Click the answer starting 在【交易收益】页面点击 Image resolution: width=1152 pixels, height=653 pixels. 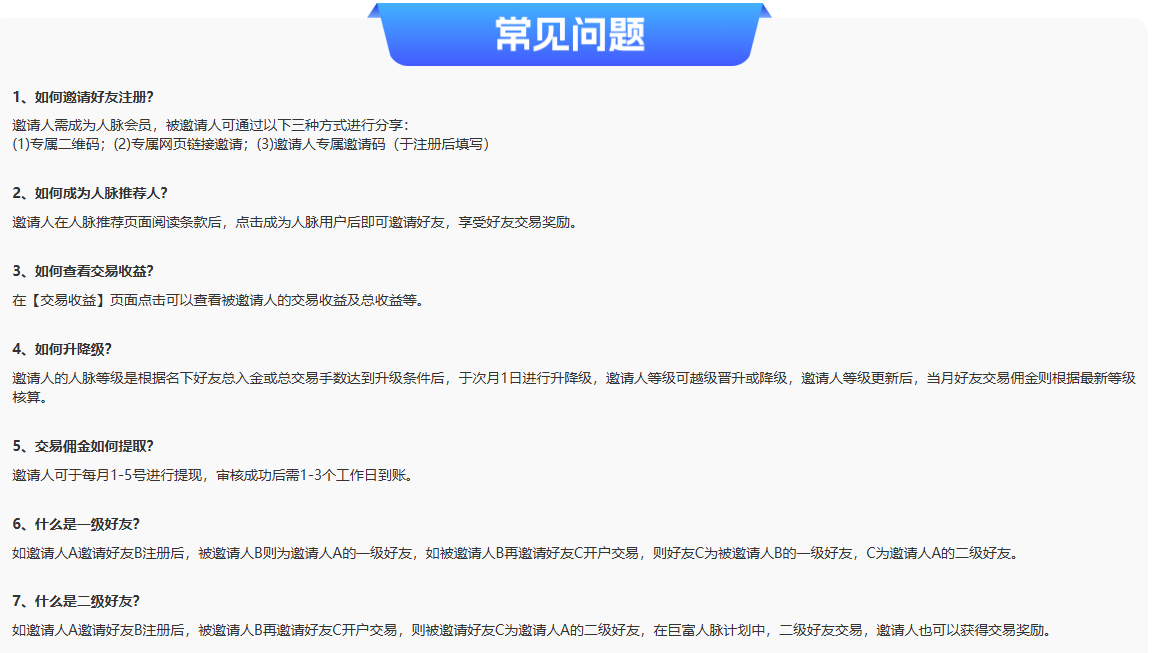coord(219,300)
